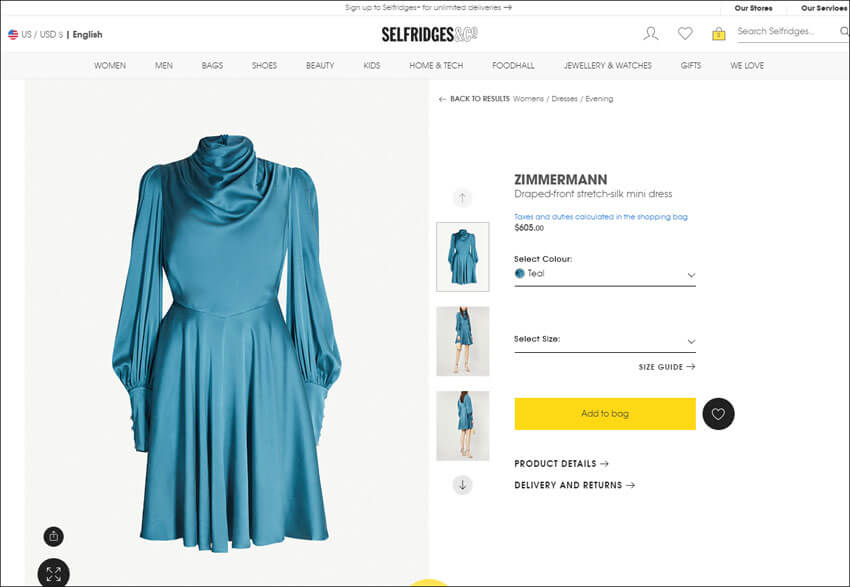The width and height of the screenshot is (850, 587).
Task: Open the Select Size dropdown
Action: click(x=605, y=340)
